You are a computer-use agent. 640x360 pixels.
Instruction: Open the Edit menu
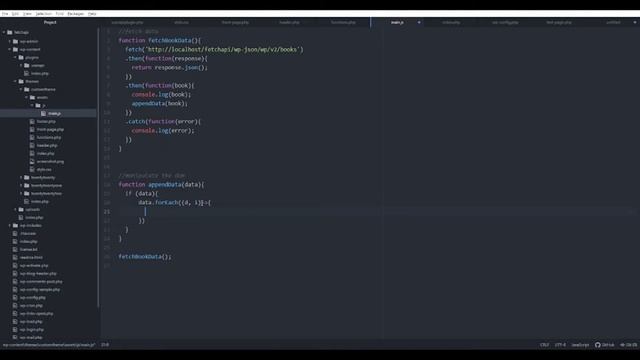[x=15, y=14]
